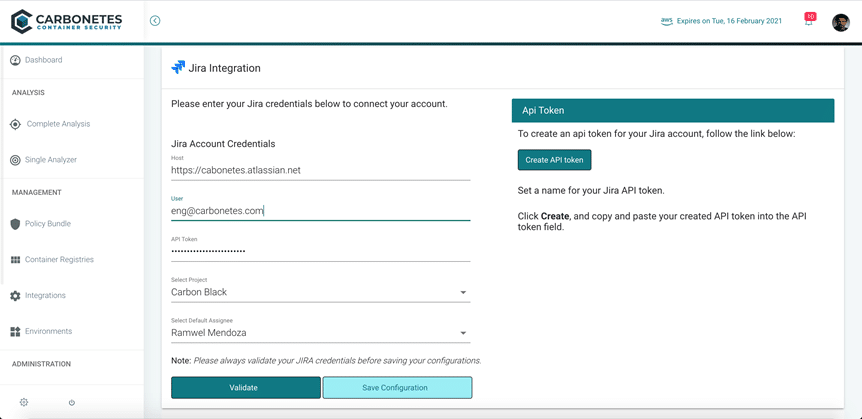The height and width of the screenshot is (419, 862).
Task: Click the User email field
Action: pos(321,211)
